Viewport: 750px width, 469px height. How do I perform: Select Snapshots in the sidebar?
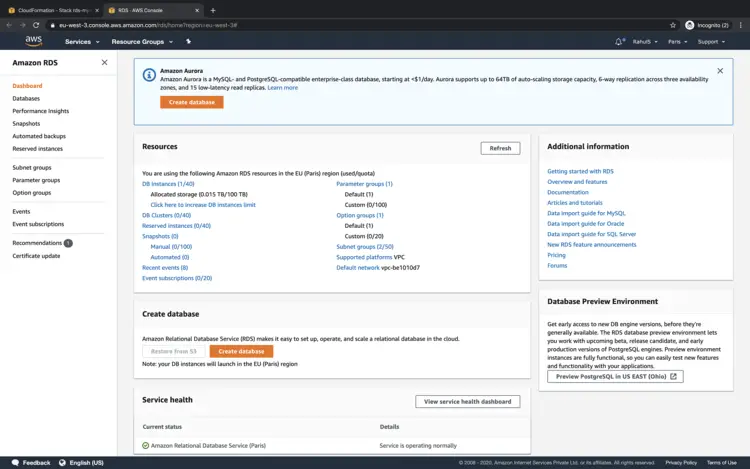pyautogui.click(x=26, y=123)
